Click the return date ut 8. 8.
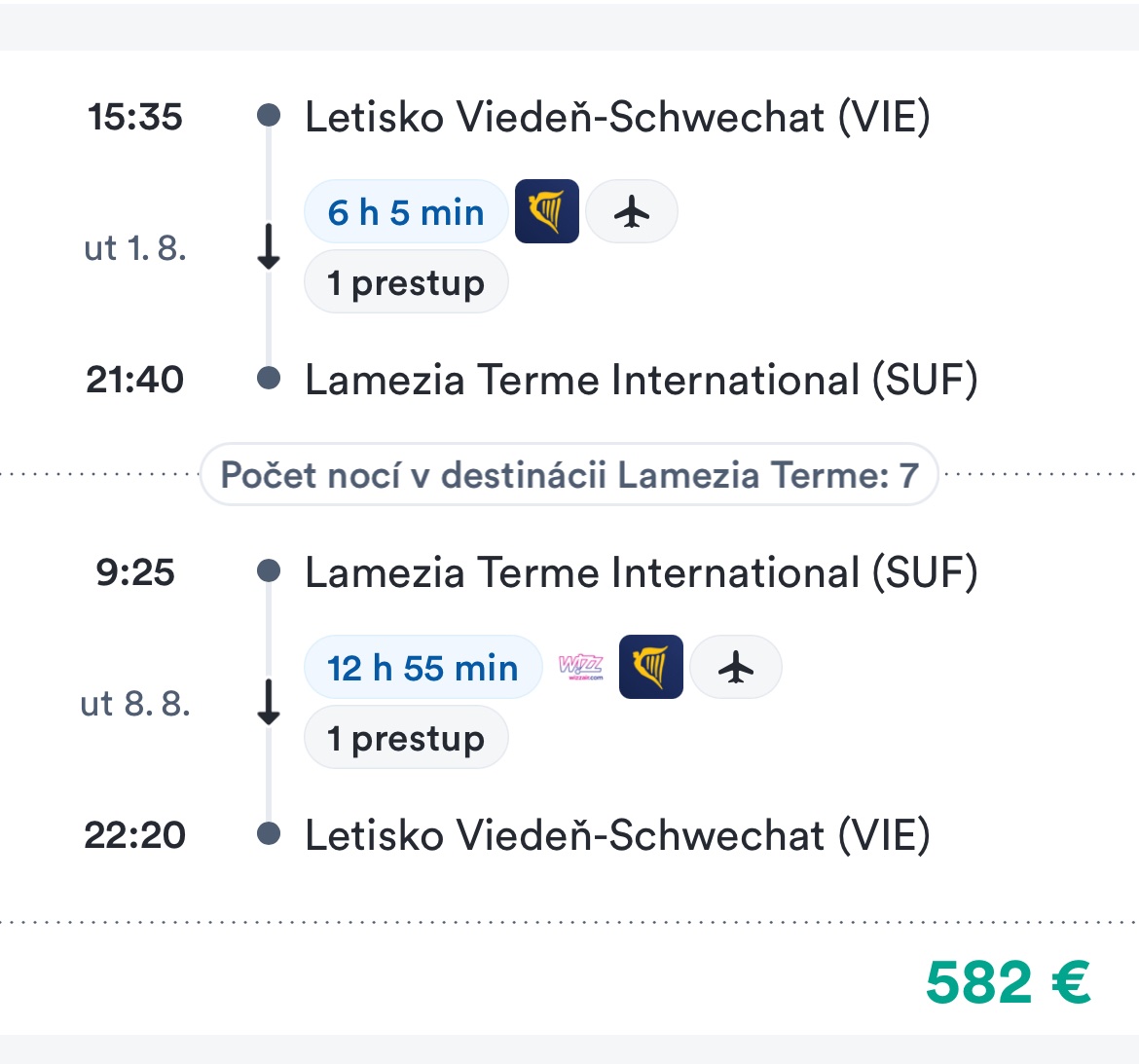 (x=135, y=703)
